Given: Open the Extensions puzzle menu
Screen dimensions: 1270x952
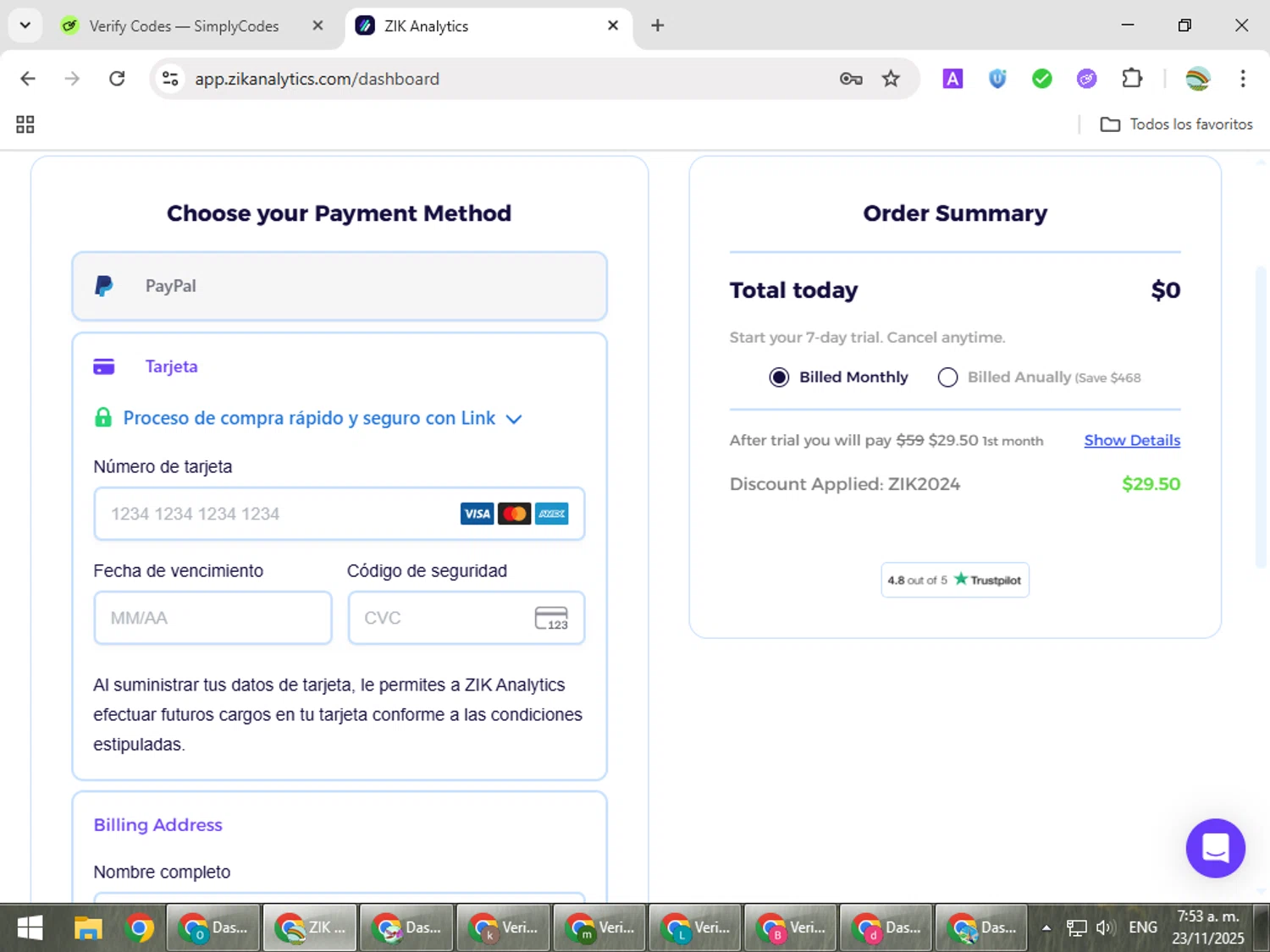Looking at the screenshot, I should pyautogui.click(x=1132, y=79).
